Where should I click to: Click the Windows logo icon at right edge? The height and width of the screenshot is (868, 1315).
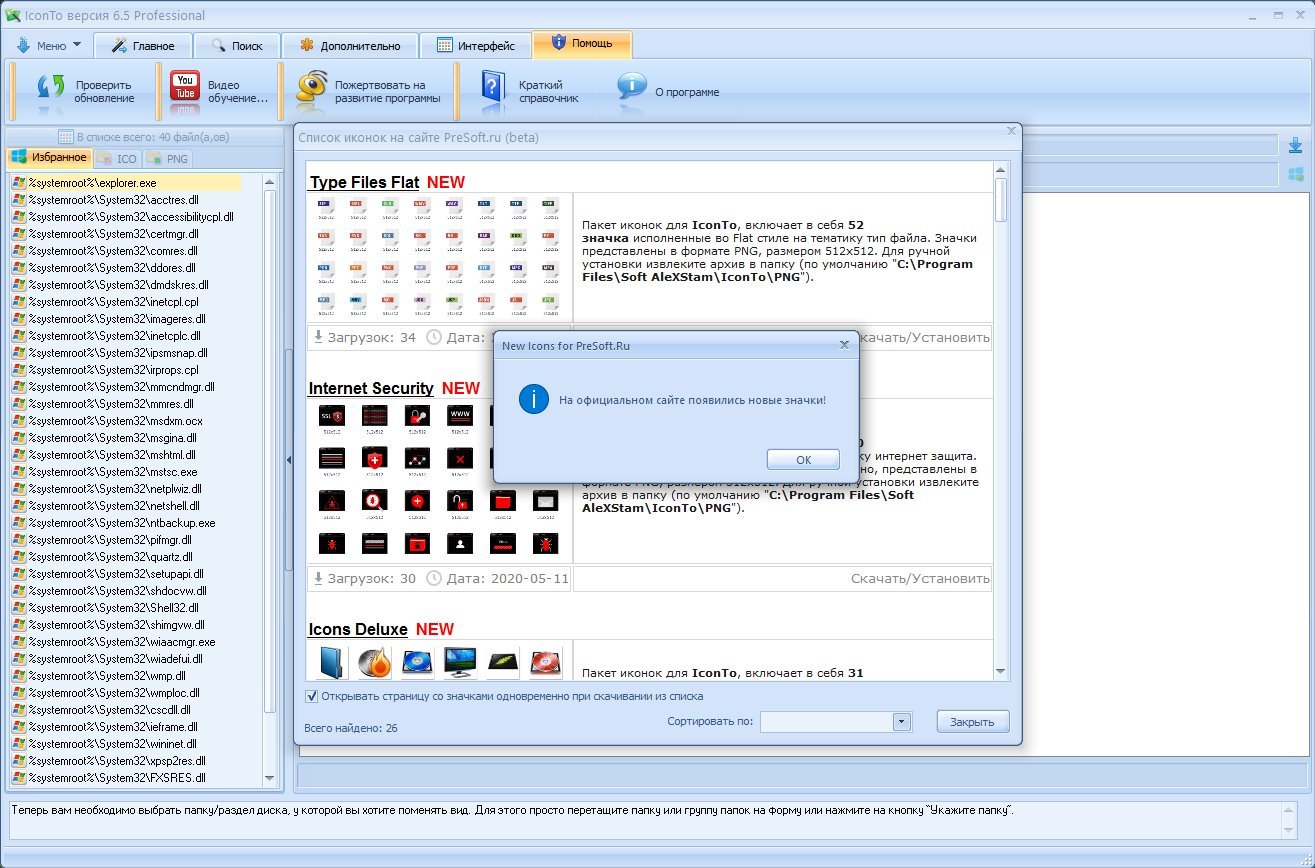1295,174
